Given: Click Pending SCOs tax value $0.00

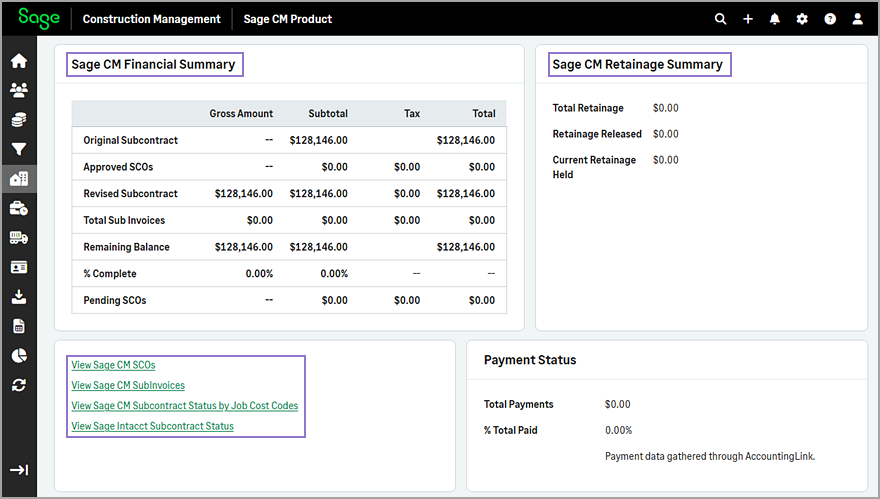Looking at the screenshot, I should coord(407,300).
